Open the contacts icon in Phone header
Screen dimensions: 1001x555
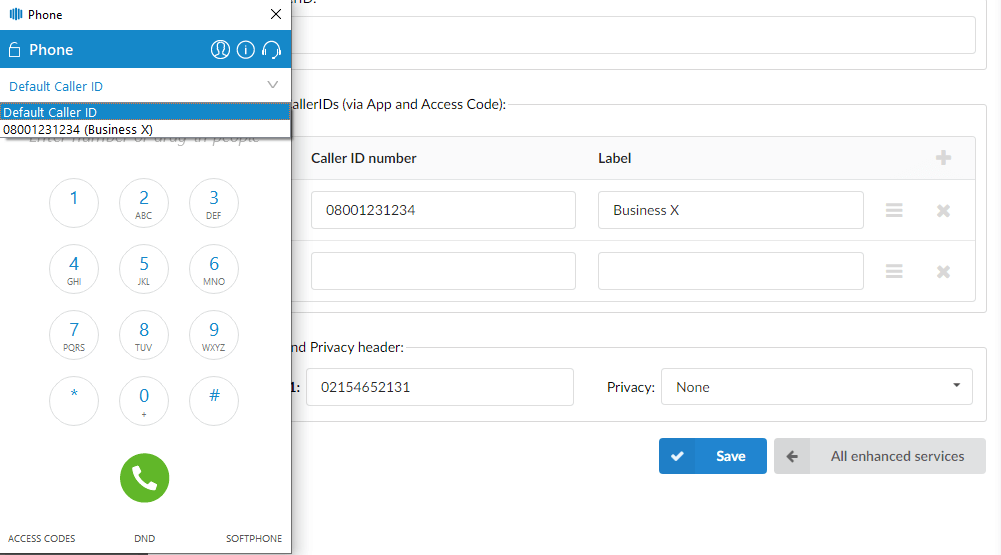(x=221, y=50)
